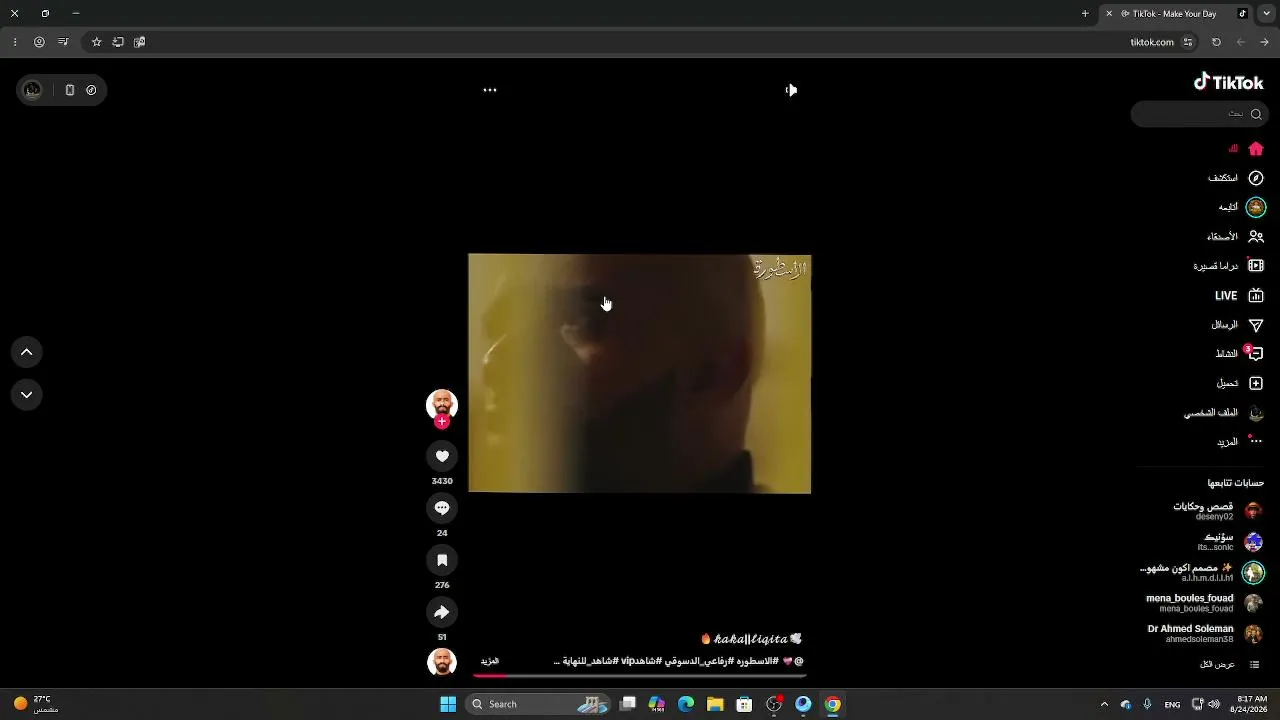Open the Home feed icon in the sidebar

pyautogui.click(x=1256, y=149)
